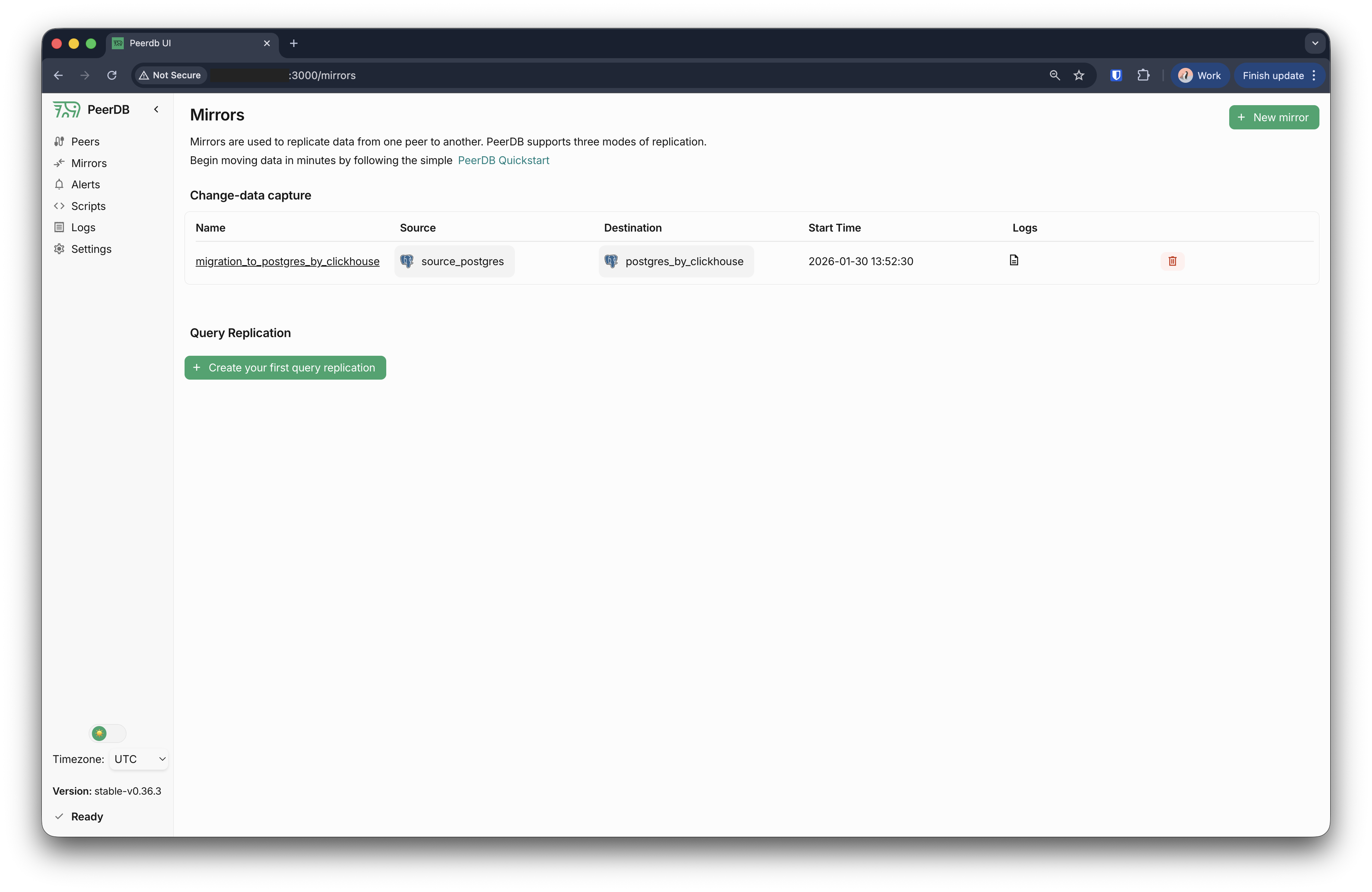This screenshot has height=892, width=1372.
Task: Open the PeerDB Quickstart link
Action: pos(503,160)
